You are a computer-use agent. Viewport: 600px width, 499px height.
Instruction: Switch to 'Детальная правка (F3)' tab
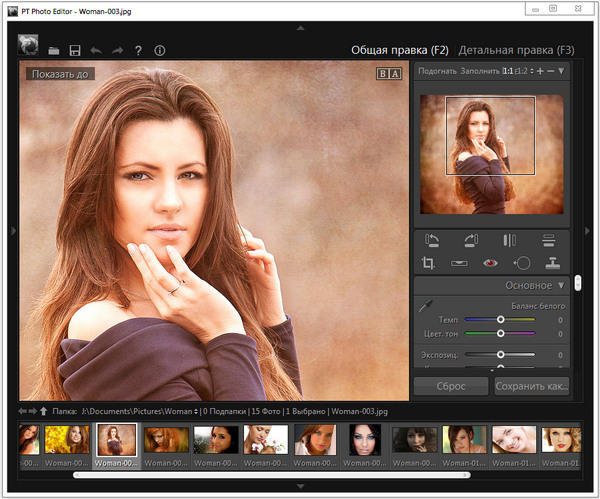pos(516,50)
